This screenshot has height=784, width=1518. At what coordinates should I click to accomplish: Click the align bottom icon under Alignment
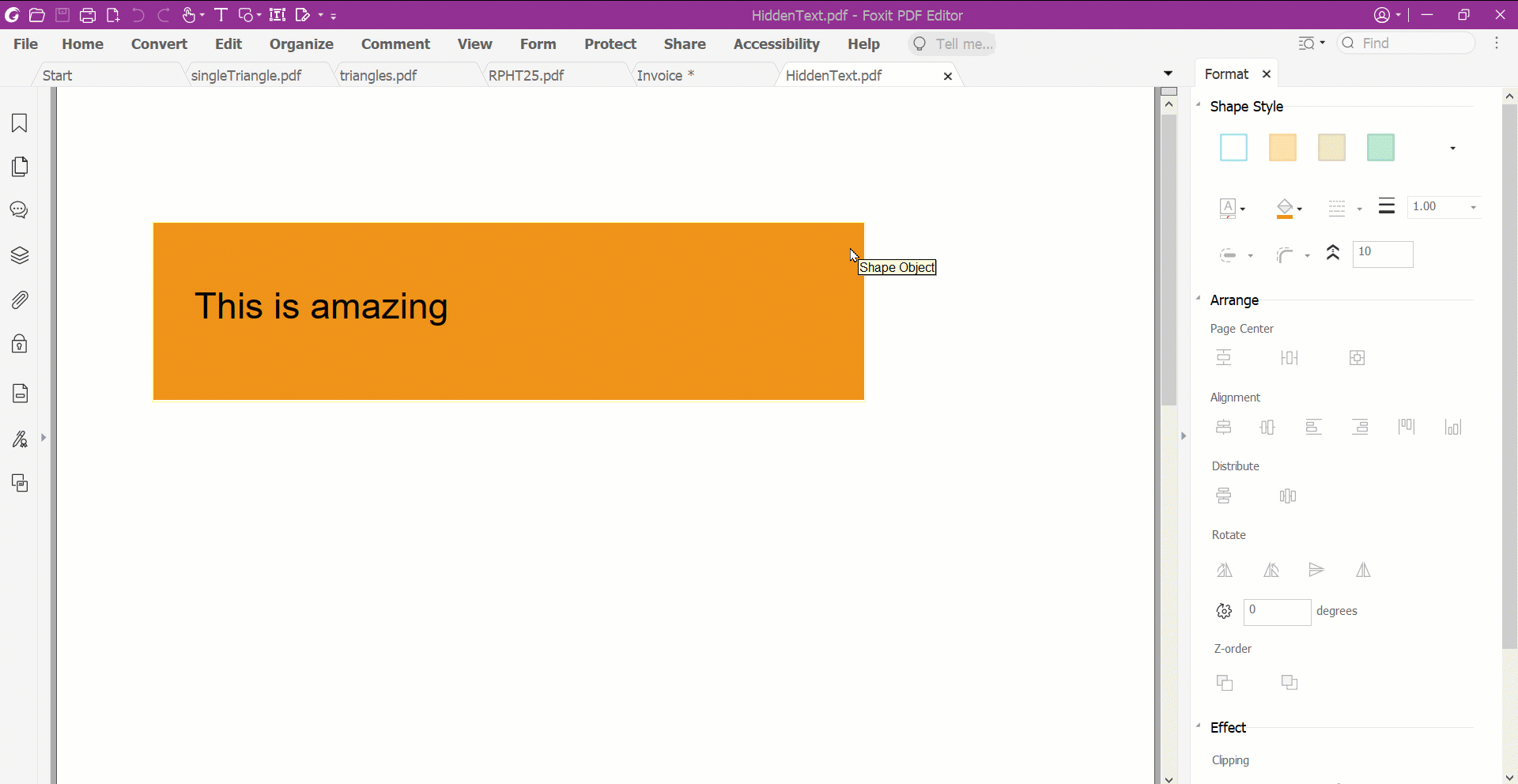tap(1453, 428)
